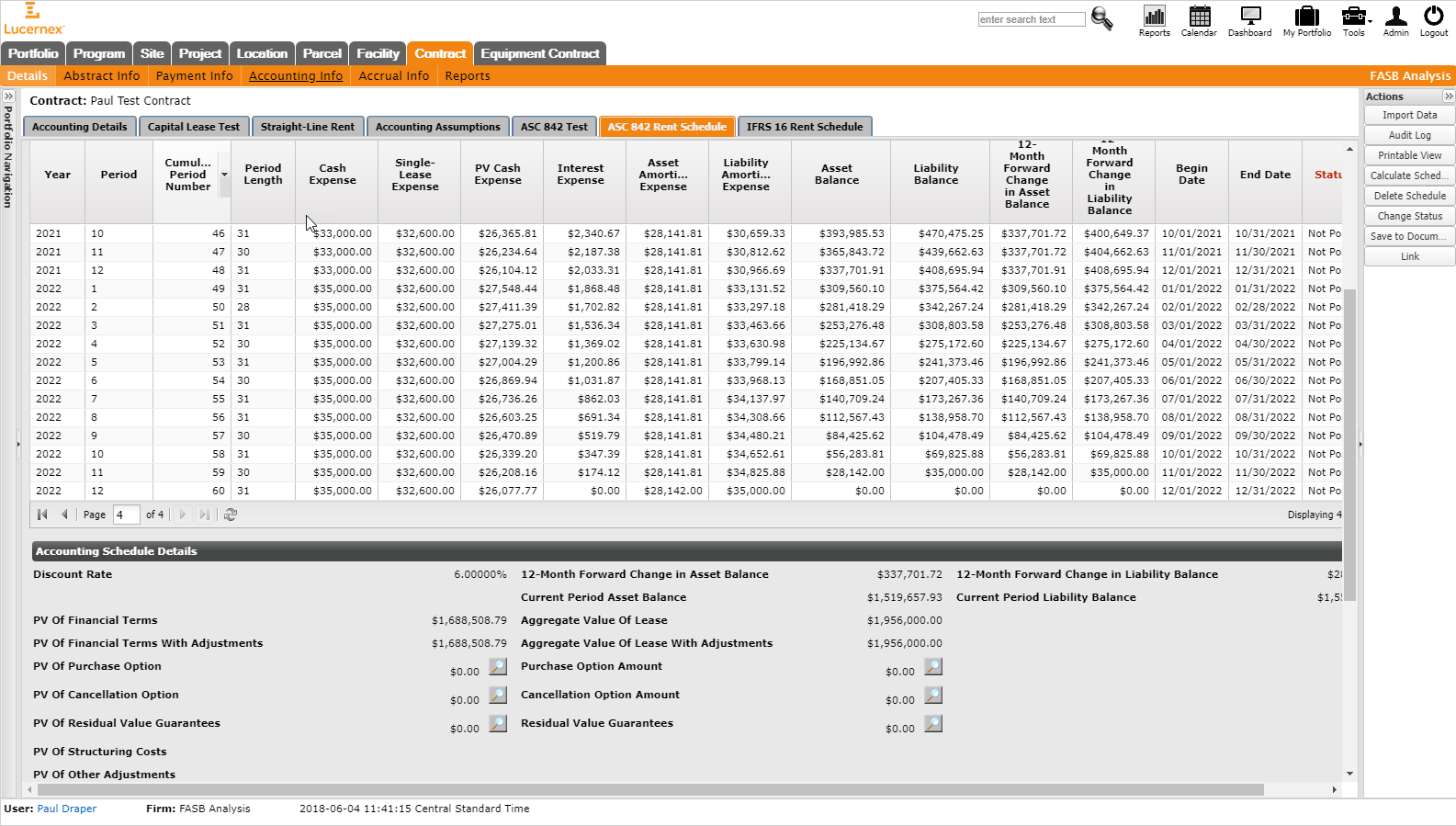Screen dimensions: 1456x826
Task: Open lookup for PV Of Purchase Option
Action: click(x=498, y=667)
